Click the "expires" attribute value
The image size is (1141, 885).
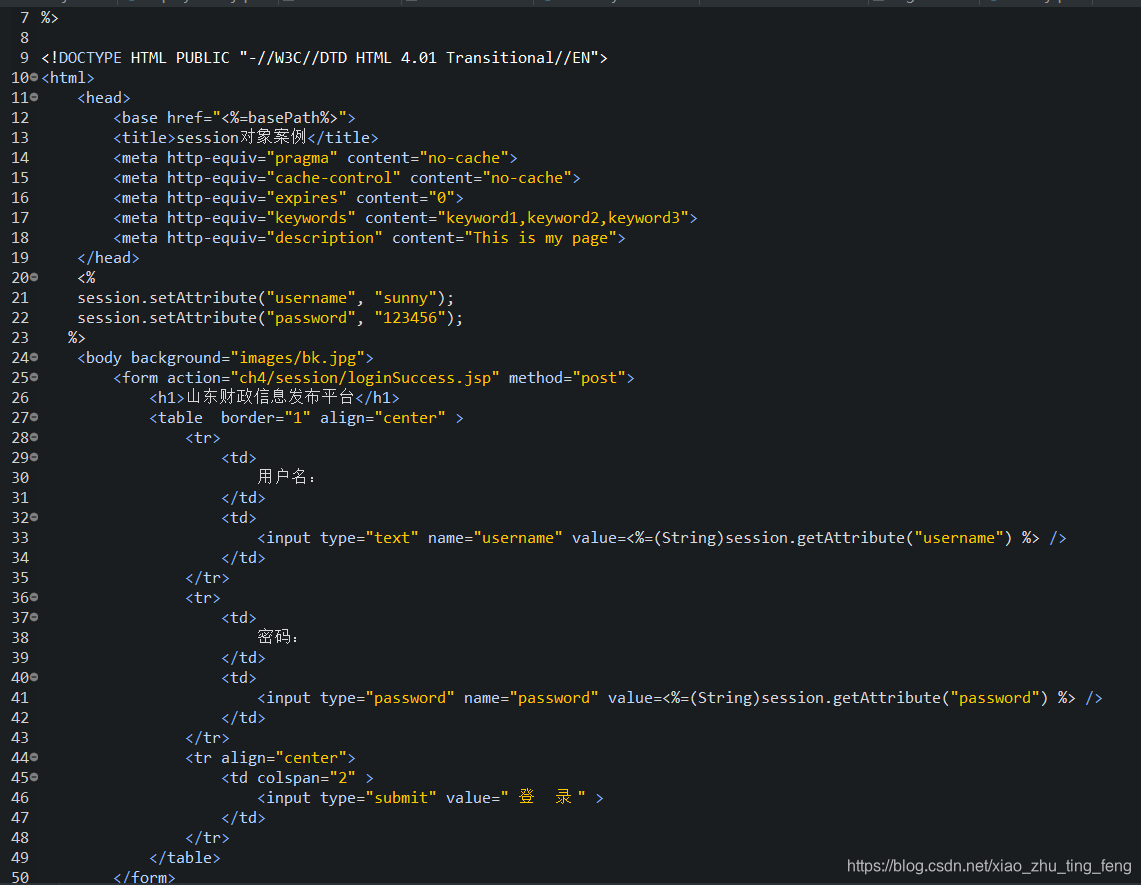coord(306,198)
